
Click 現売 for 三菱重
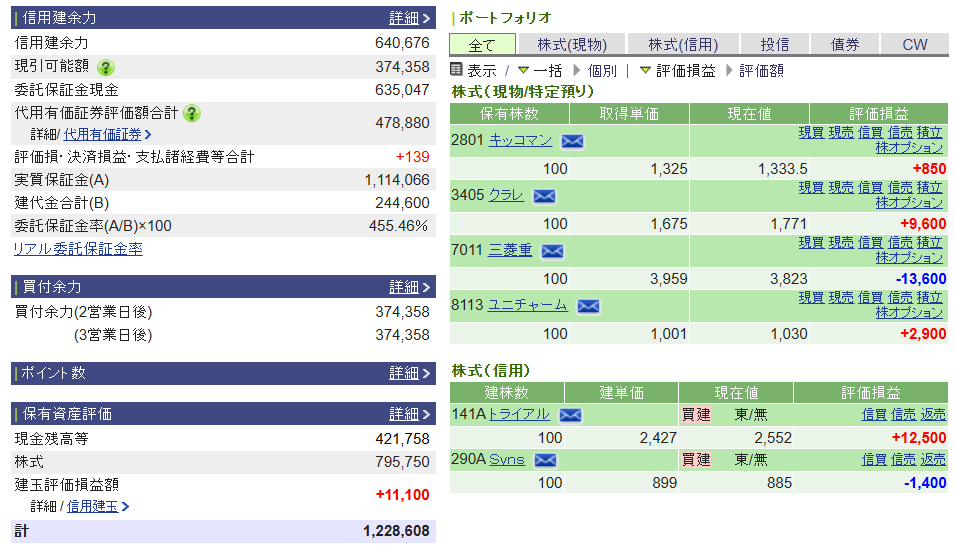click(x=840, y=242)
